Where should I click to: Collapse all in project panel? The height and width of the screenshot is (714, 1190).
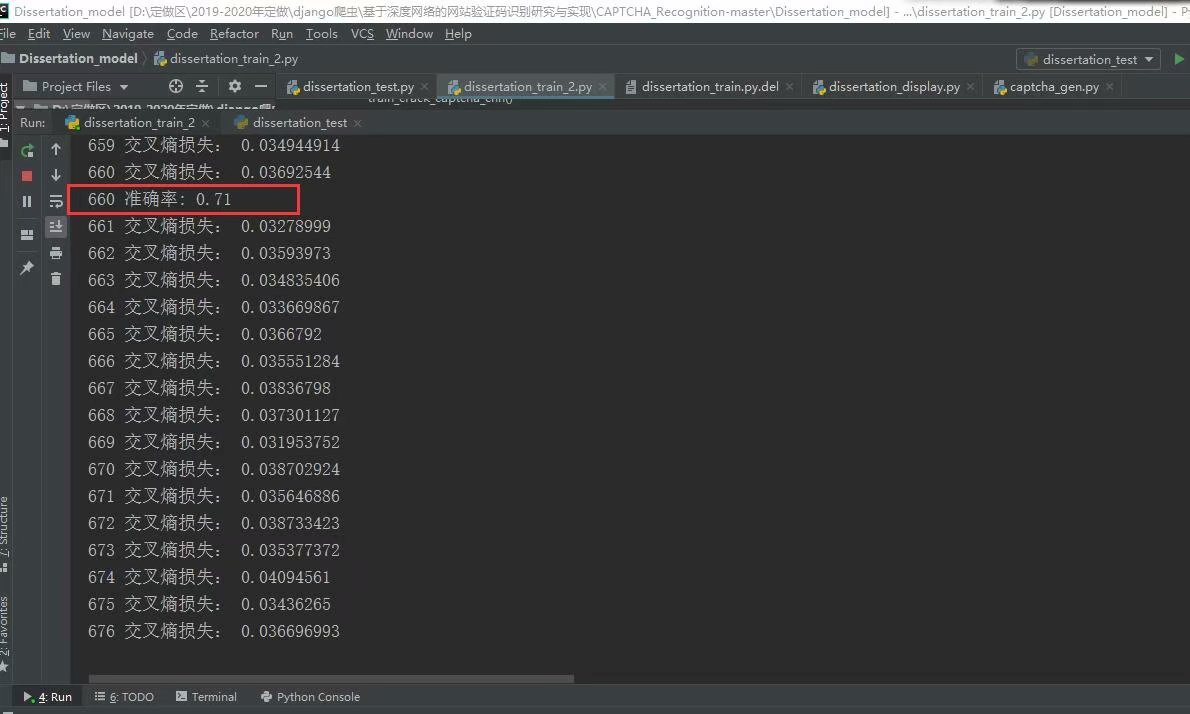[202, 86]
